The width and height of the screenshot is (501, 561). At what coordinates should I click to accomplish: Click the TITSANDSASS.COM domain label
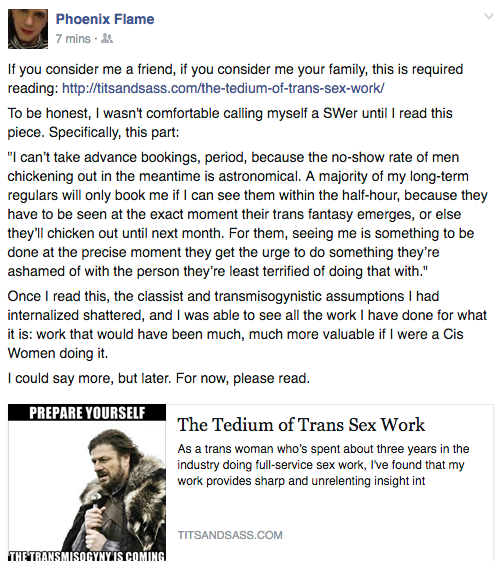coord(230,535)
